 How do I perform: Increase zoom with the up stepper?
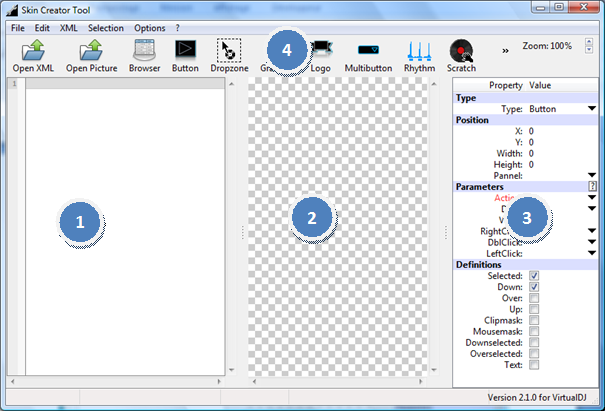pyautogui.click(x=589, y=42)
